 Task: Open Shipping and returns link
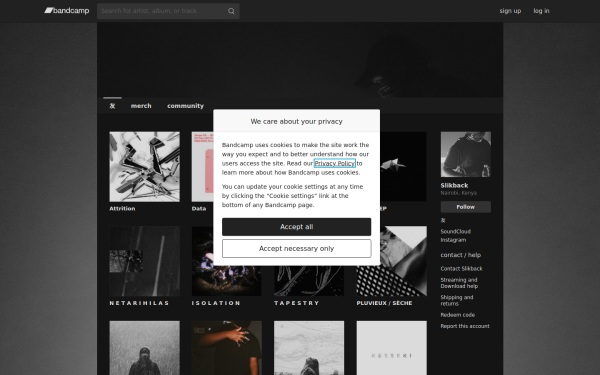coord(457,300)
